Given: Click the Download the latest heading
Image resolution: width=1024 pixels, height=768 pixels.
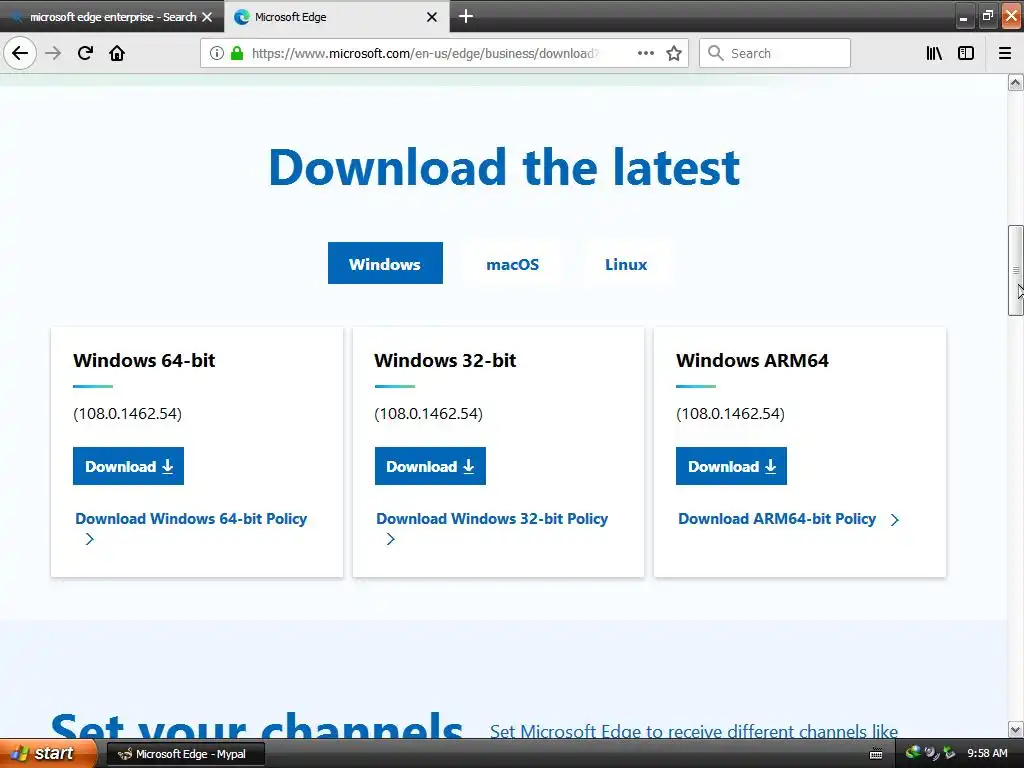Looking at the screenshot, I should coord(504,167).
